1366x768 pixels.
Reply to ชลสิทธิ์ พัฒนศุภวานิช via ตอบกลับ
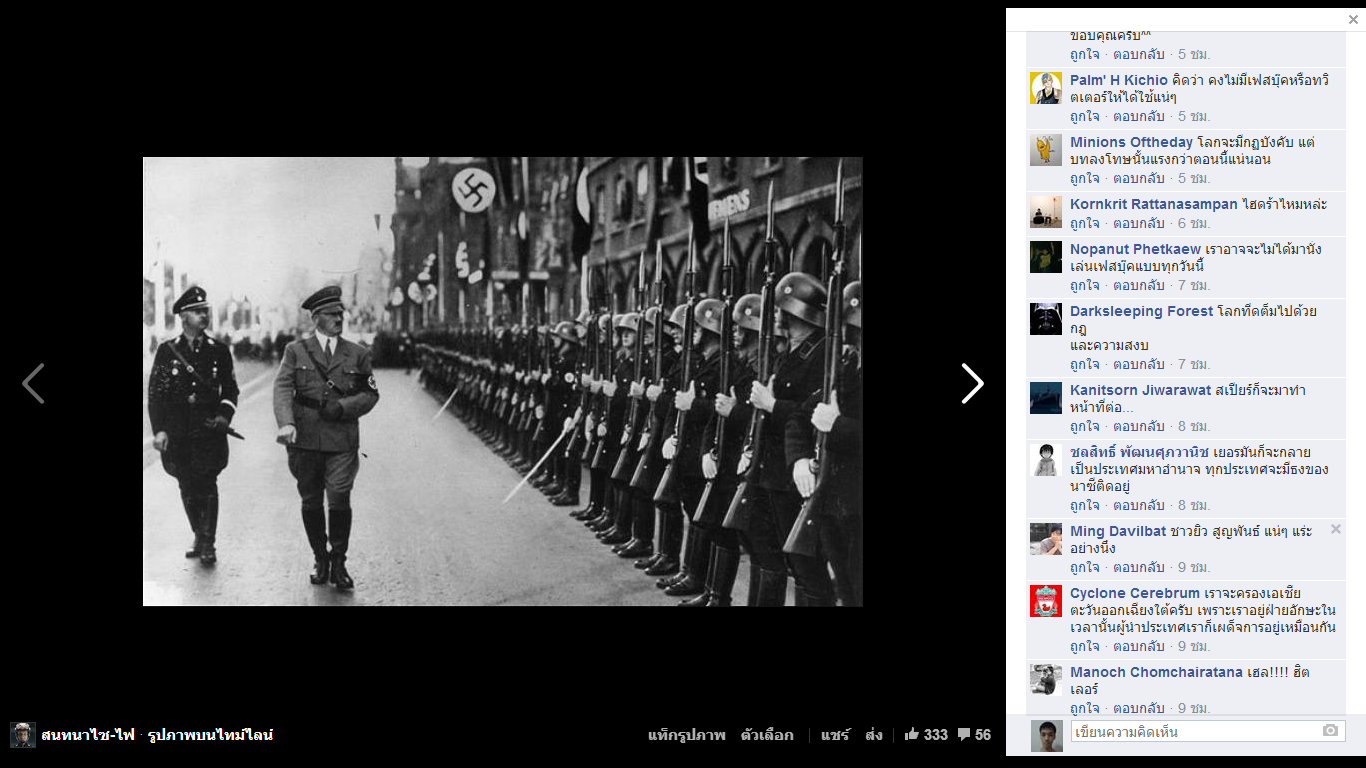1139,505
